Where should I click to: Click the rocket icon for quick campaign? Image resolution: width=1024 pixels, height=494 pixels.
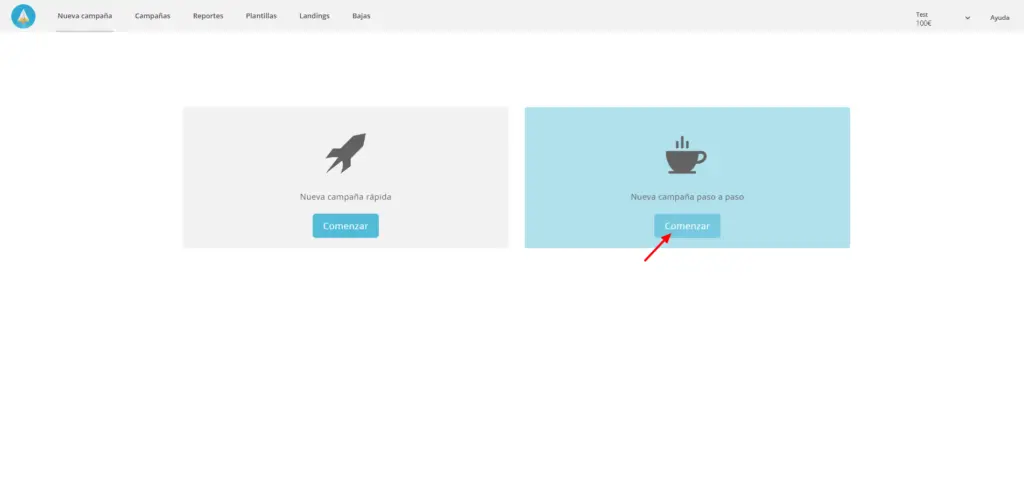coord(346,153)
